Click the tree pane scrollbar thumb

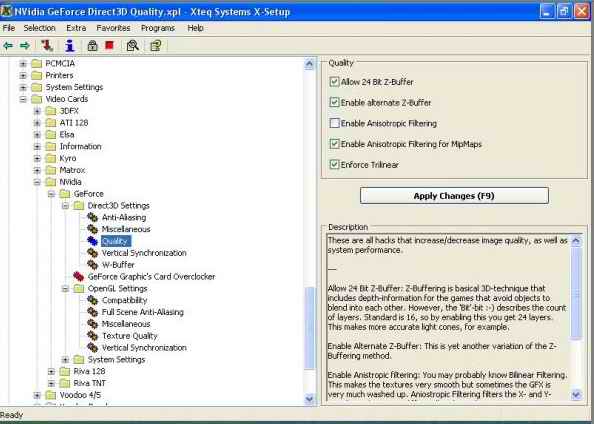(x=310, y=328)
